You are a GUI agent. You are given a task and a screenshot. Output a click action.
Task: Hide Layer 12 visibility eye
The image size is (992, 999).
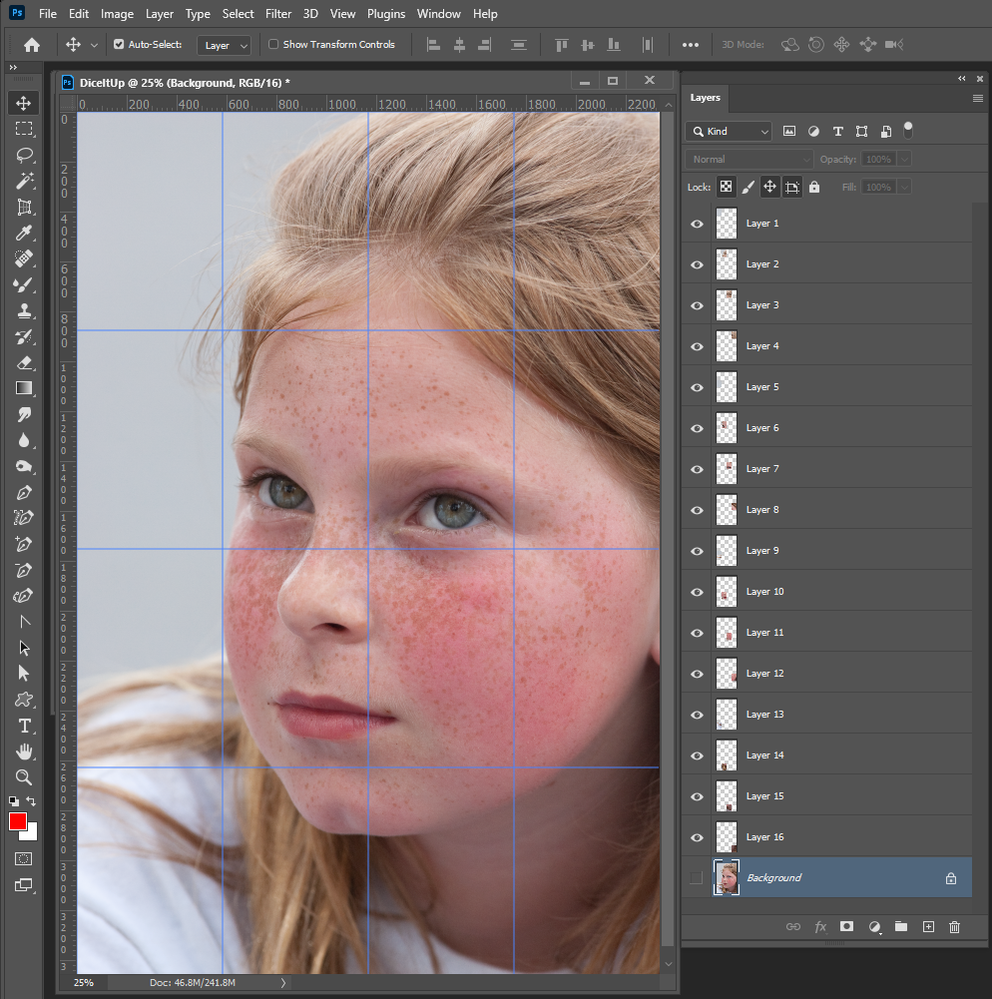[x=697, y=673]
